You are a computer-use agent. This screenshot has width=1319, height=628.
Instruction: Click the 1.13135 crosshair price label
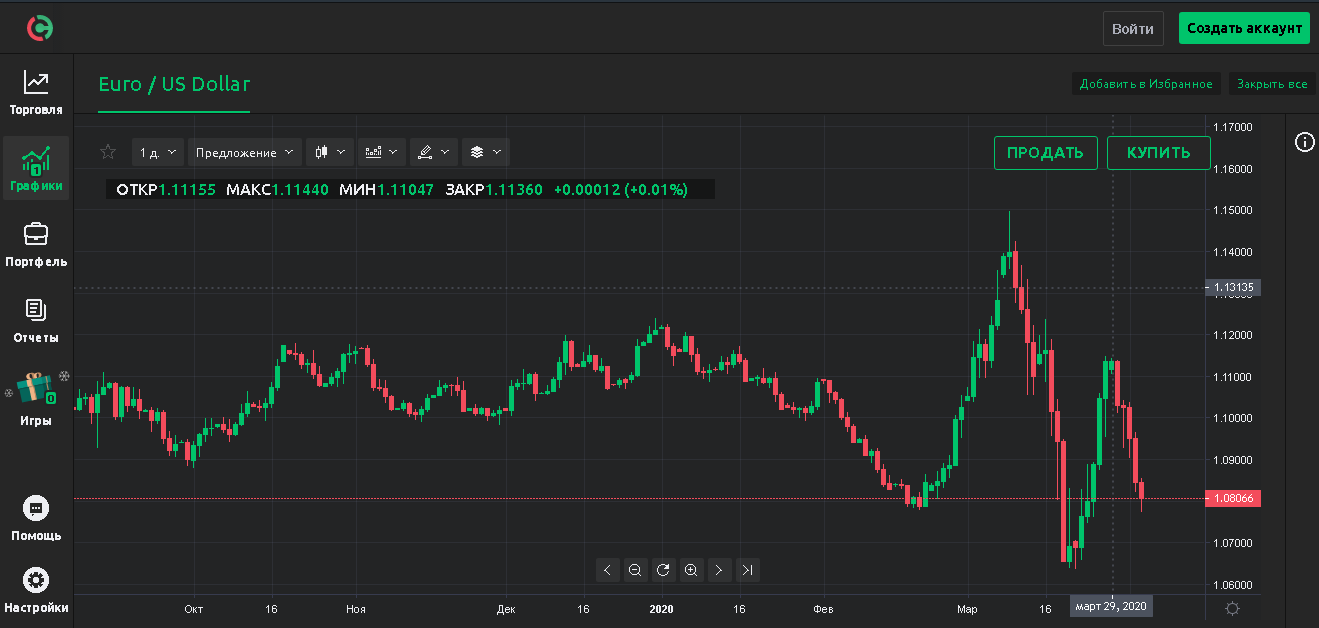[1235, 288]
